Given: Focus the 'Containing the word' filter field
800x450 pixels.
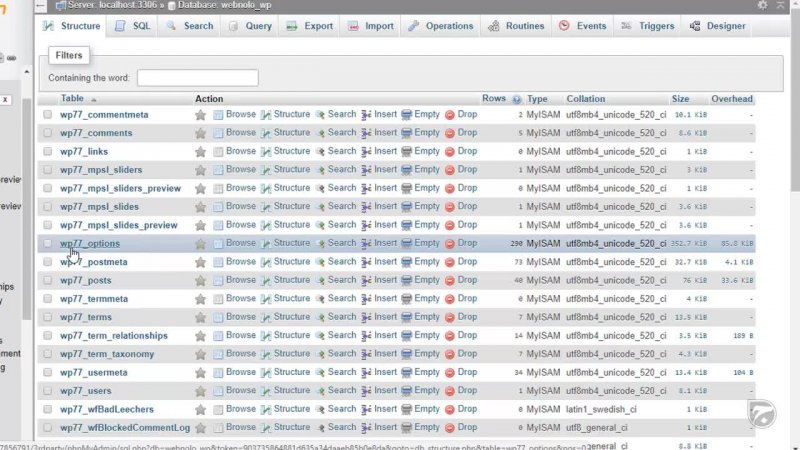Looking at the screenshot, I should coord(197,77).
